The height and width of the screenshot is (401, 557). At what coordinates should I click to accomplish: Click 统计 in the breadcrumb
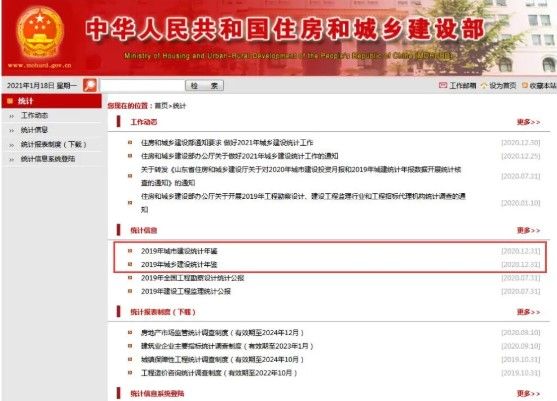179,106
